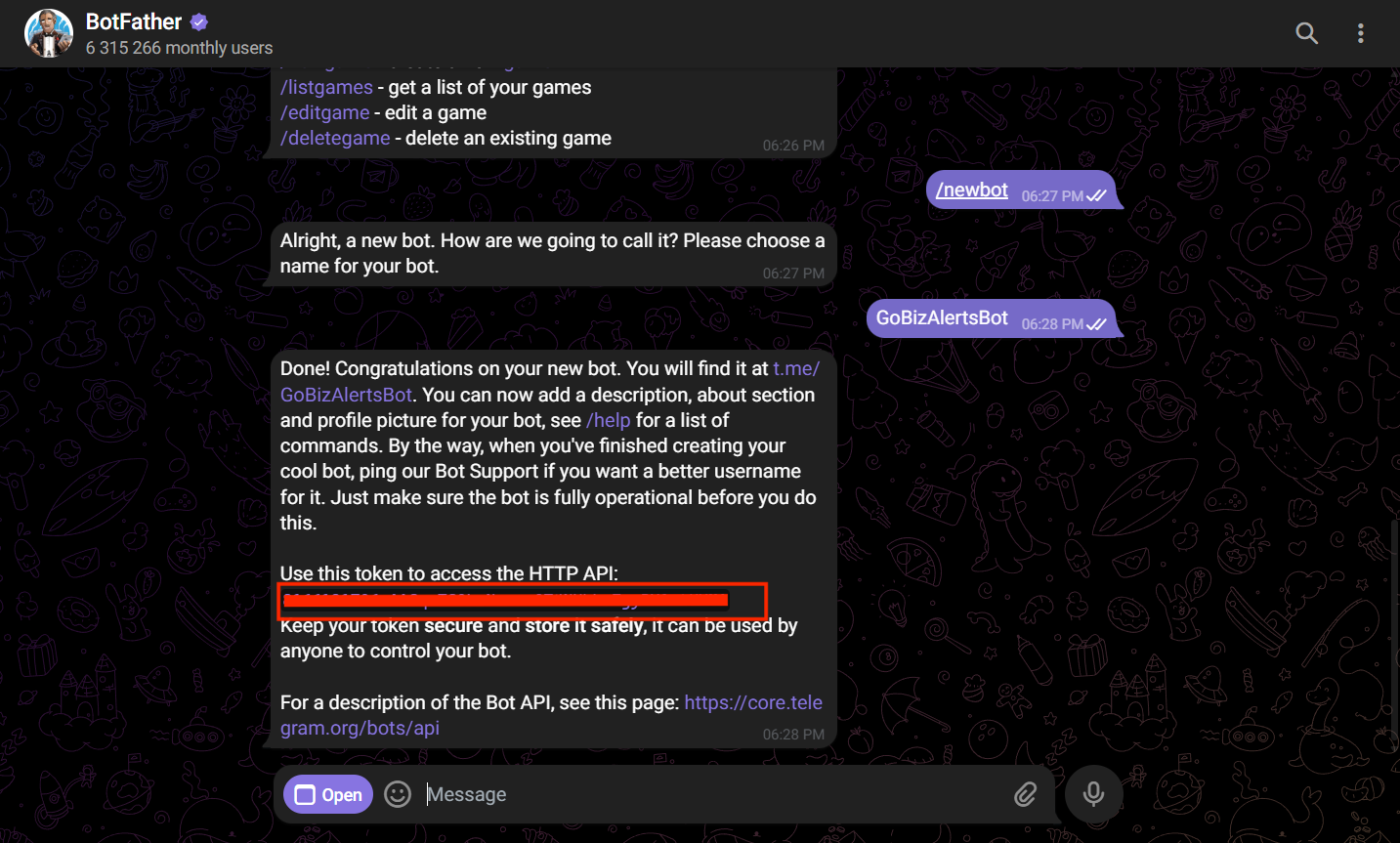Open the t.me/GoBizAlertsBot link

tap(346, 395)
